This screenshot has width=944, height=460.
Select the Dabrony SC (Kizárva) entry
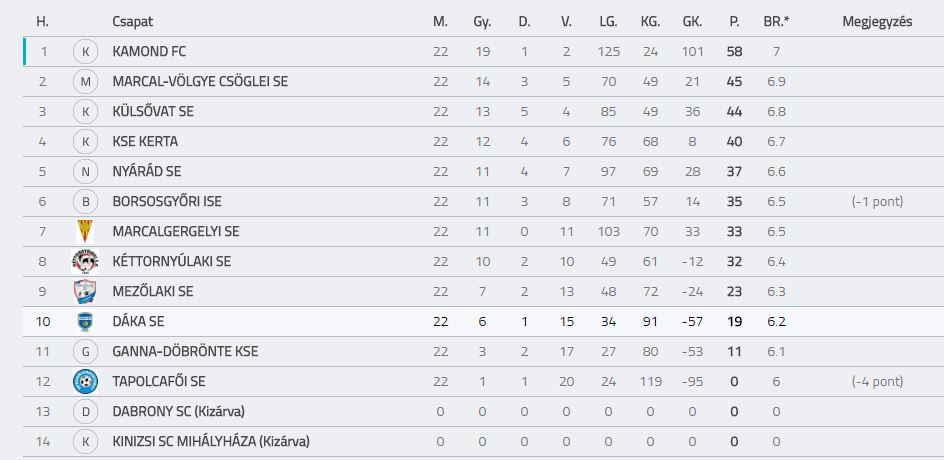click(178, 412)
